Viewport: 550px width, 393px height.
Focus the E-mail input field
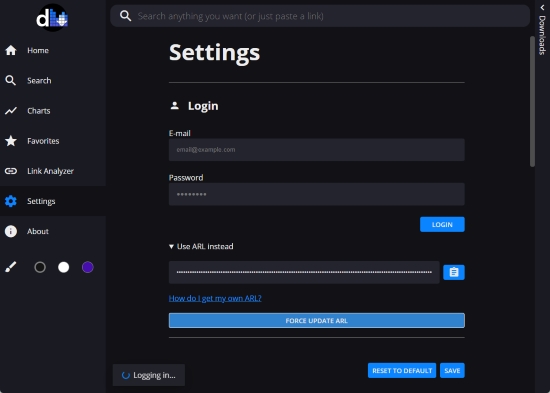[316, 150]
